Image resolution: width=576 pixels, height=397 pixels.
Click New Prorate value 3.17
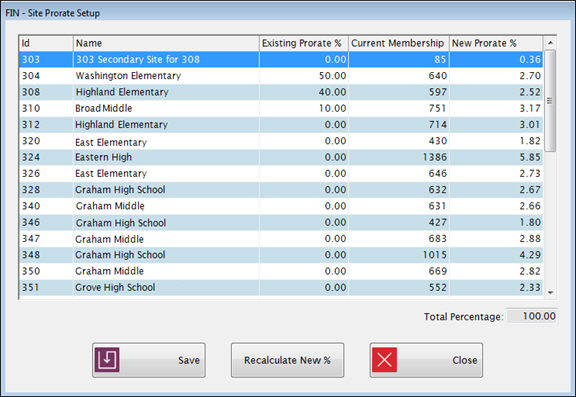point(530,108)
